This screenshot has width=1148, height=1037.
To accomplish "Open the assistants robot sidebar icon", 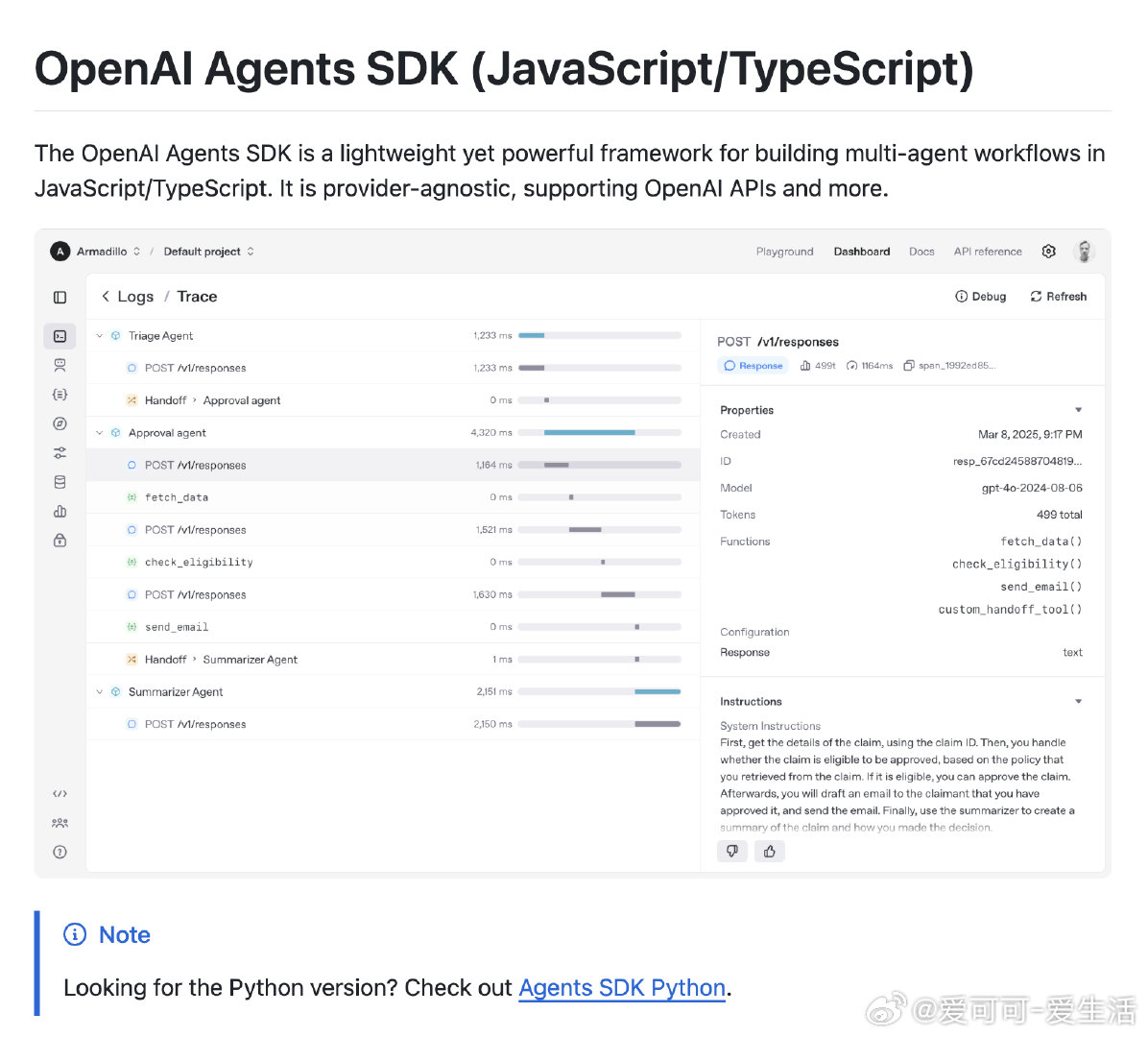I will 60,365.
